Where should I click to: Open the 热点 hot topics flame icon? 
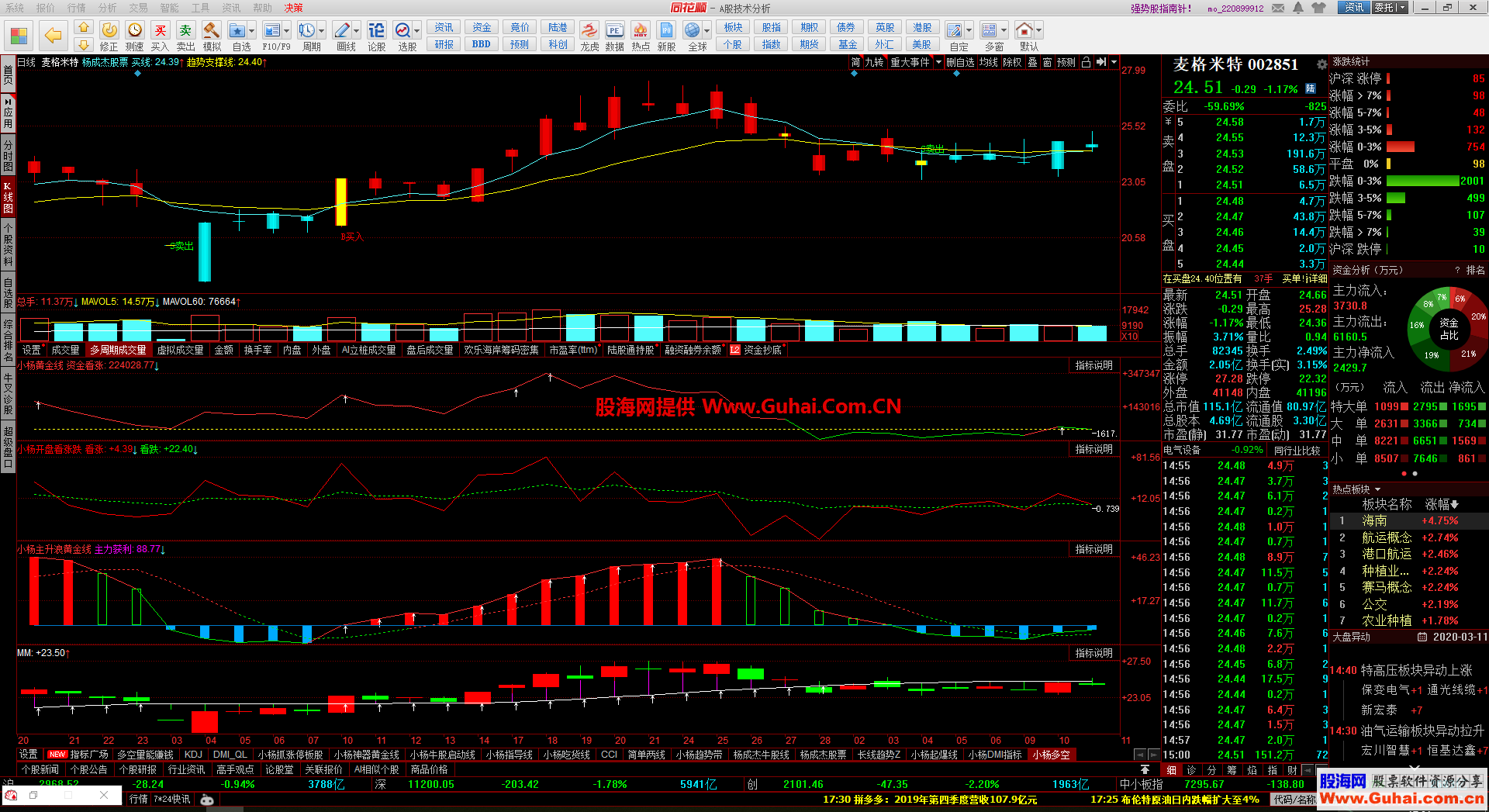tap(641, 30)
